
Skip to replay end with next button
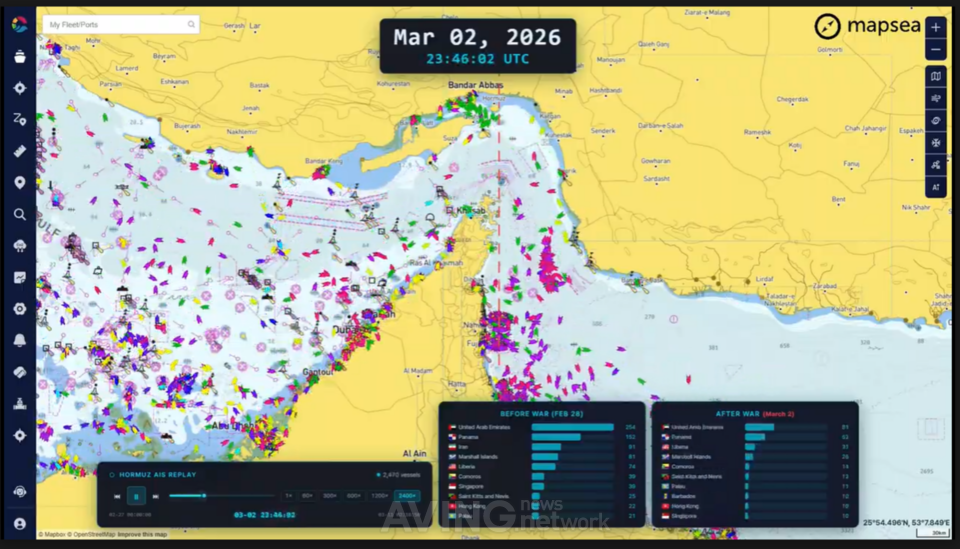[x=155, y=496]
